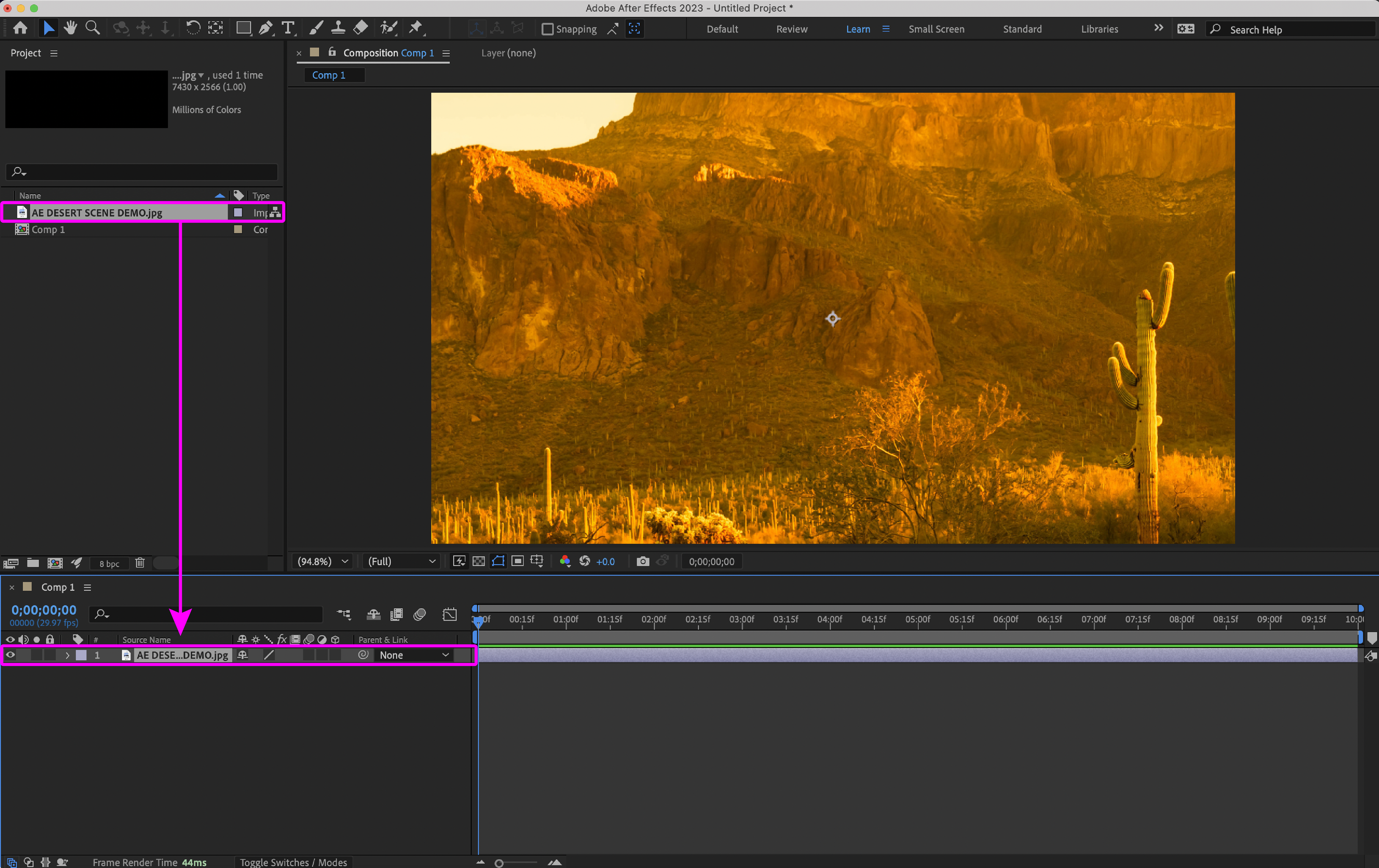Choose the Hand tool
This screenshot has width=1379, height=868.
[x=70, y=28]
